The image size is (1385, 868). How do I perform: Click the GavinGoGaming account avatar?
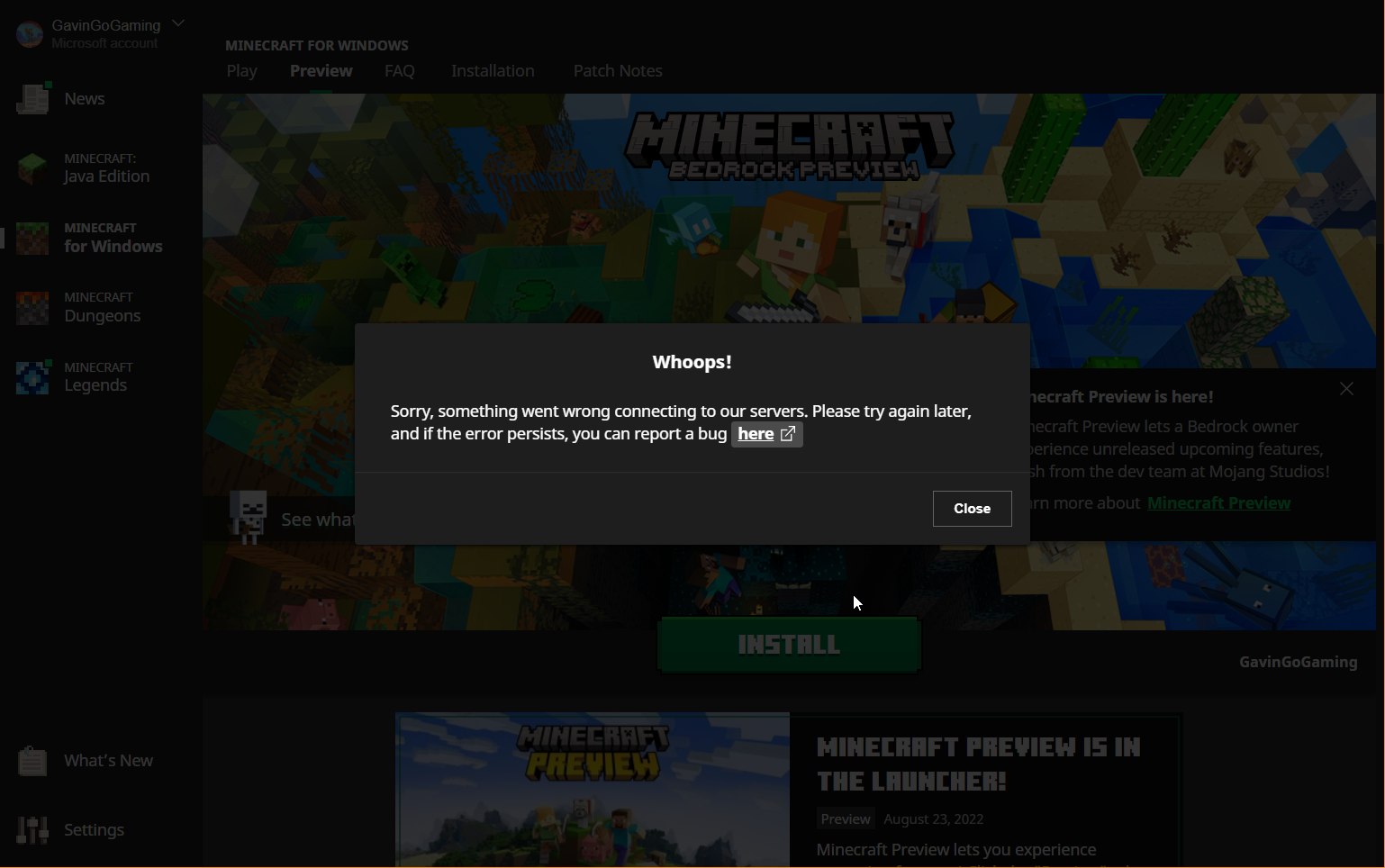(x=30, y=34)
